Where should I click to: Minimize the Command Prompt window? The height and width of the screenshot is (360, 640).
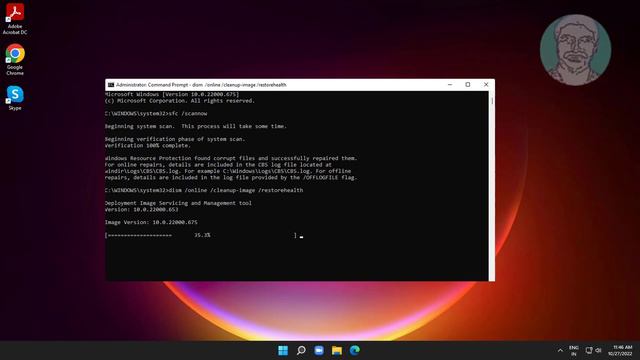pyautogui.click(x=450, y=85)
